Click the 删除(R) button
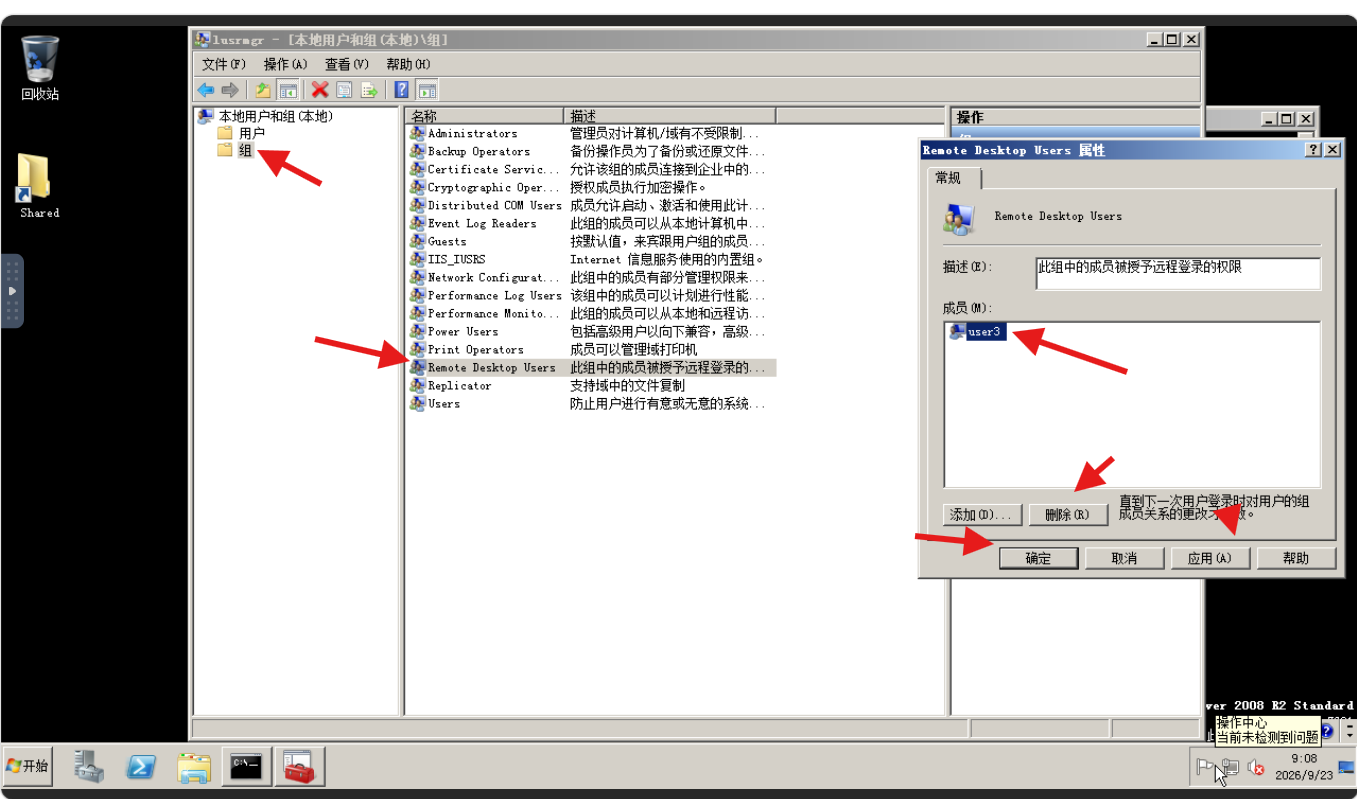The width and height of the screenshot is (1357, 799). pos(1068,515)
